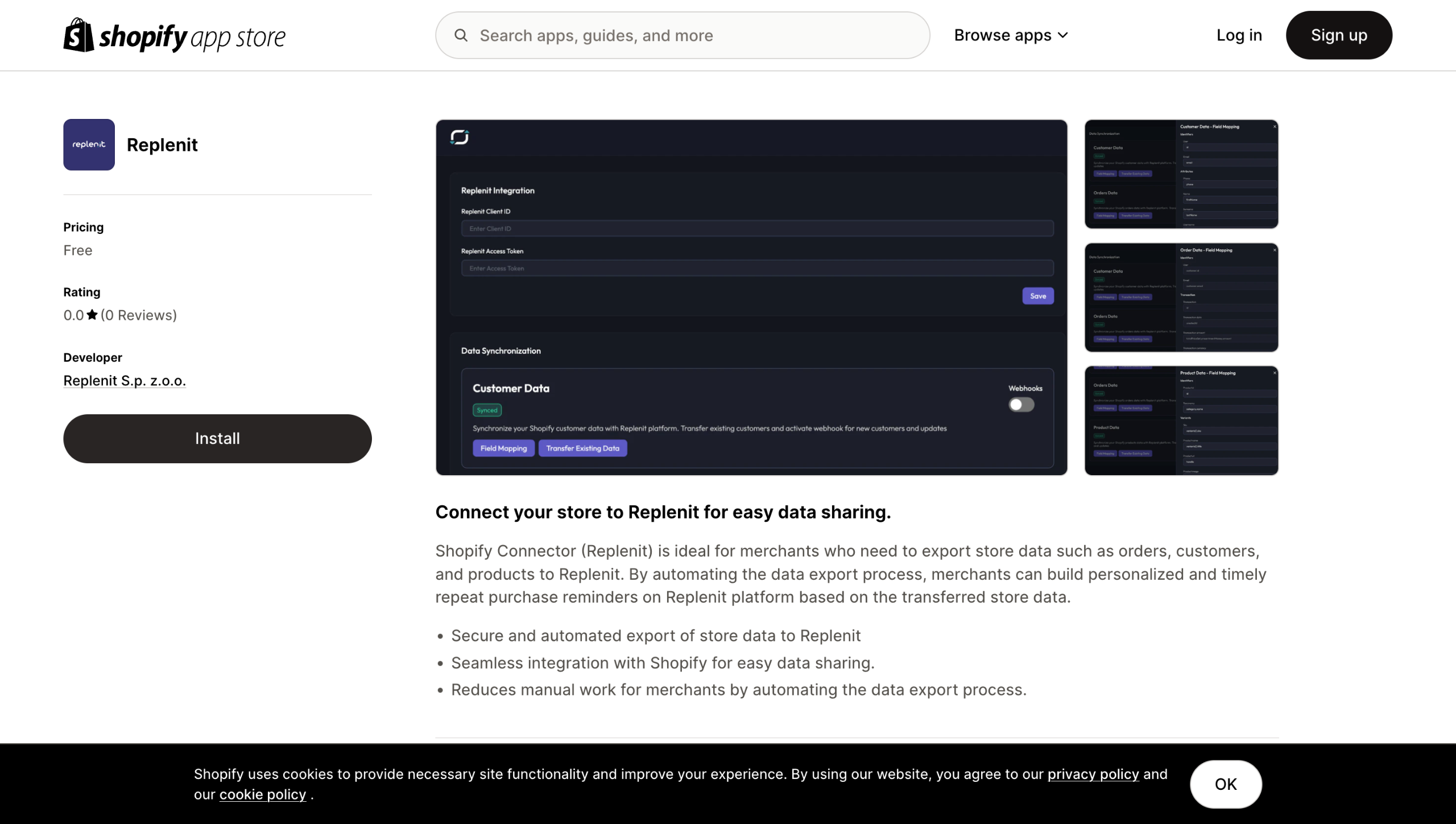The image size is (1456, 824).
Task: Expand the Browse apps dropdown
Action: point(1011,35)
